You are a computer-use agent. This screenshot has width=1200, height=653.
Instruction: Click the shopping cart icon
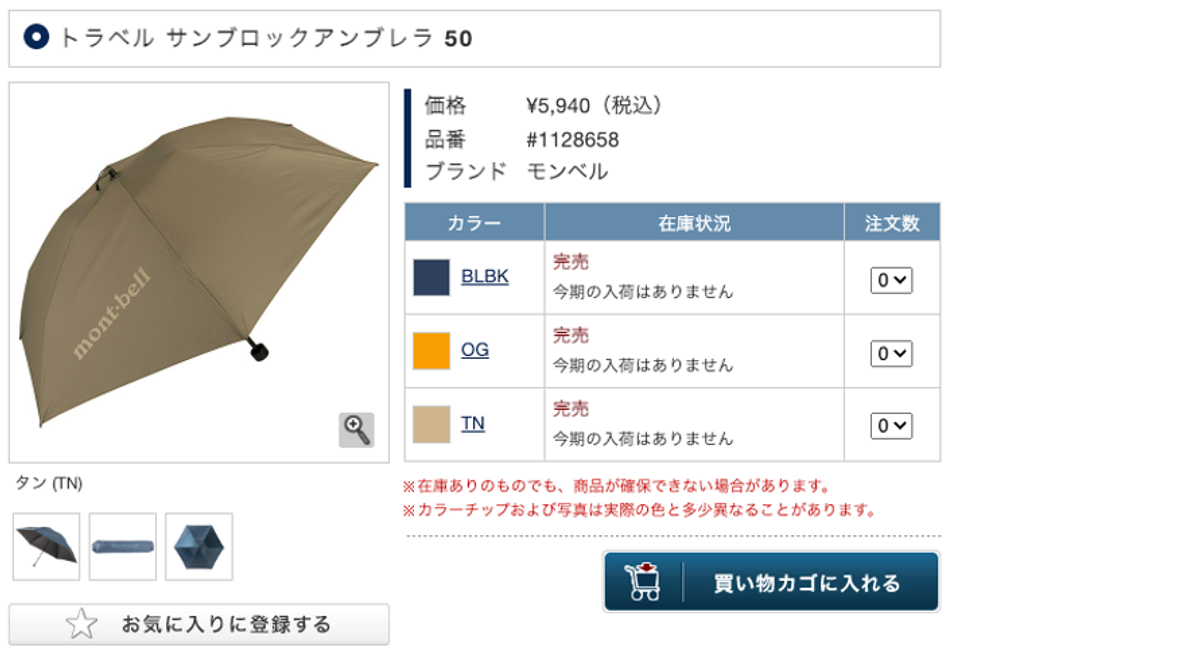(643, 582)
